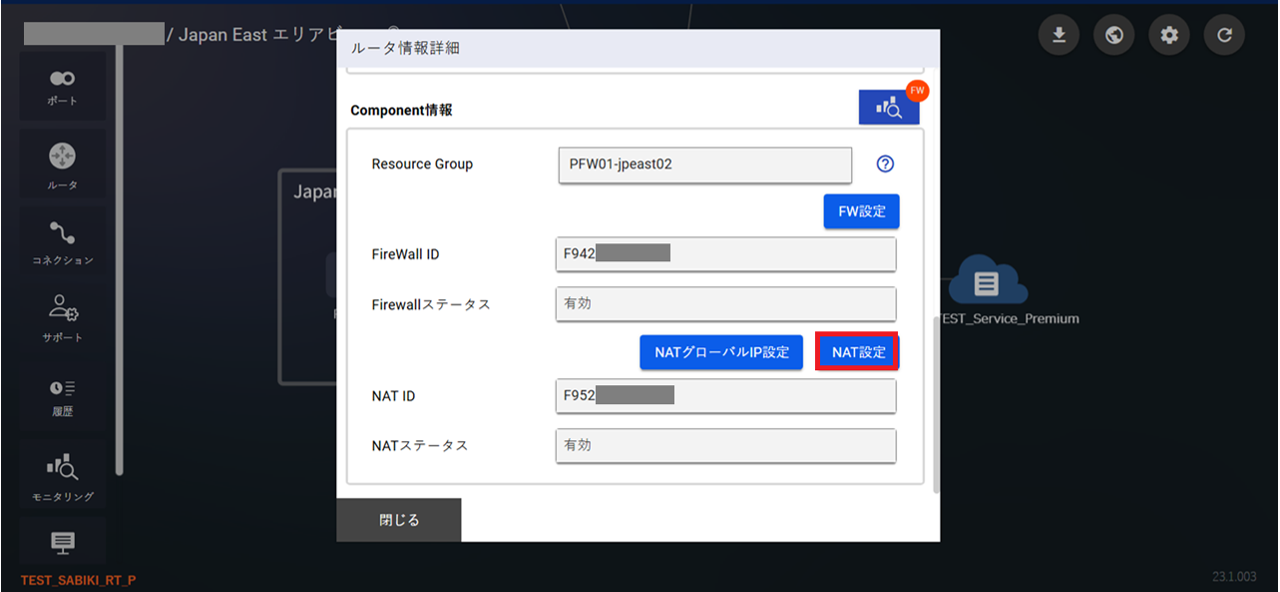Viewport: 1280px width, 592px height.
Task: Click the TEST_SABIKI_RT_P label
Action: pyautogui.click(x=78, y=580)
